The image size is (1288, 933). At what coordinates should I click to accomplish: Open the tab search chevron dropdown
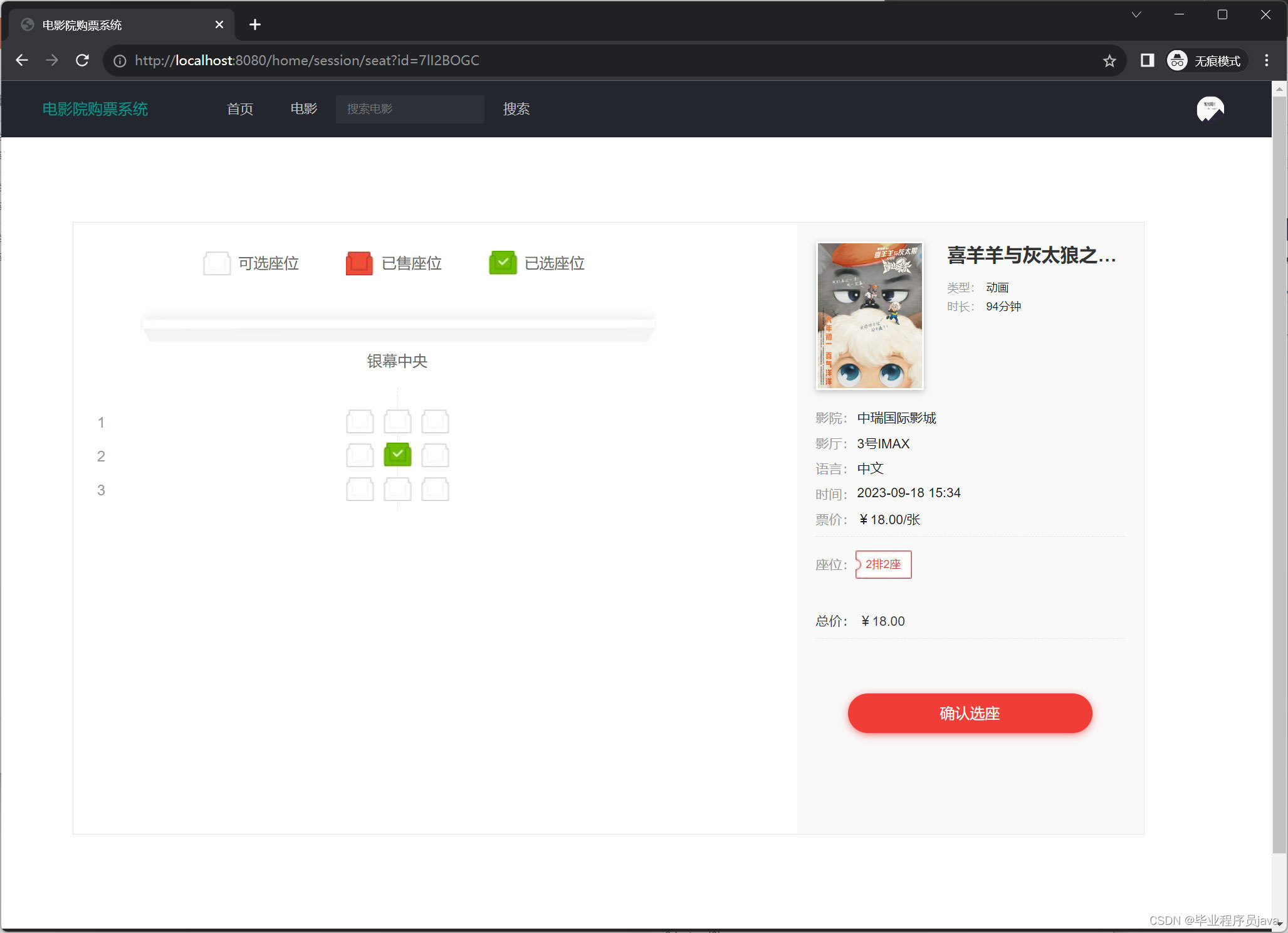pos(1136,15)
